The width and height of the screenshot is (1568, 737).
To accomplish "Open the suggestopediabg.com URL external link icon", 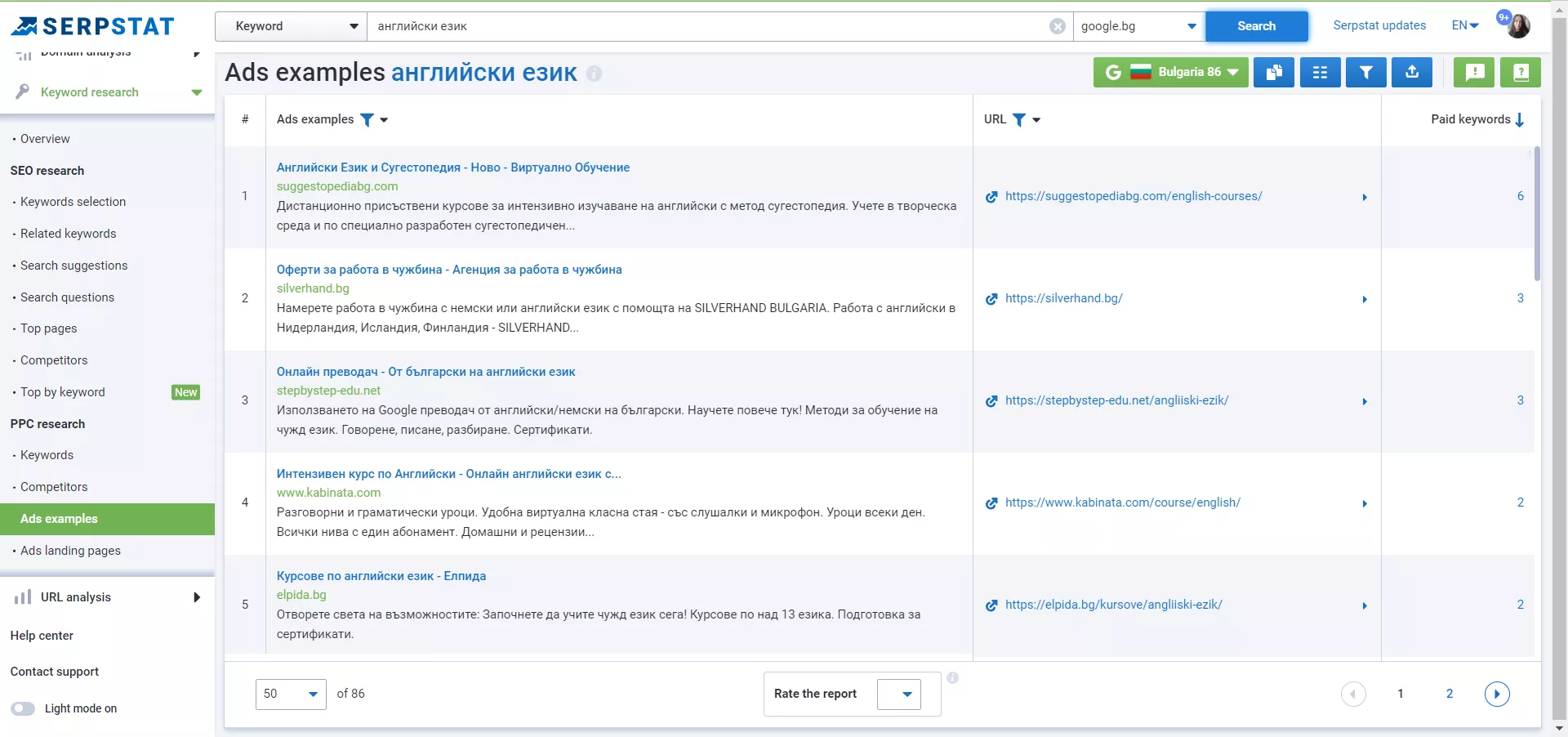I will (991, 197).
